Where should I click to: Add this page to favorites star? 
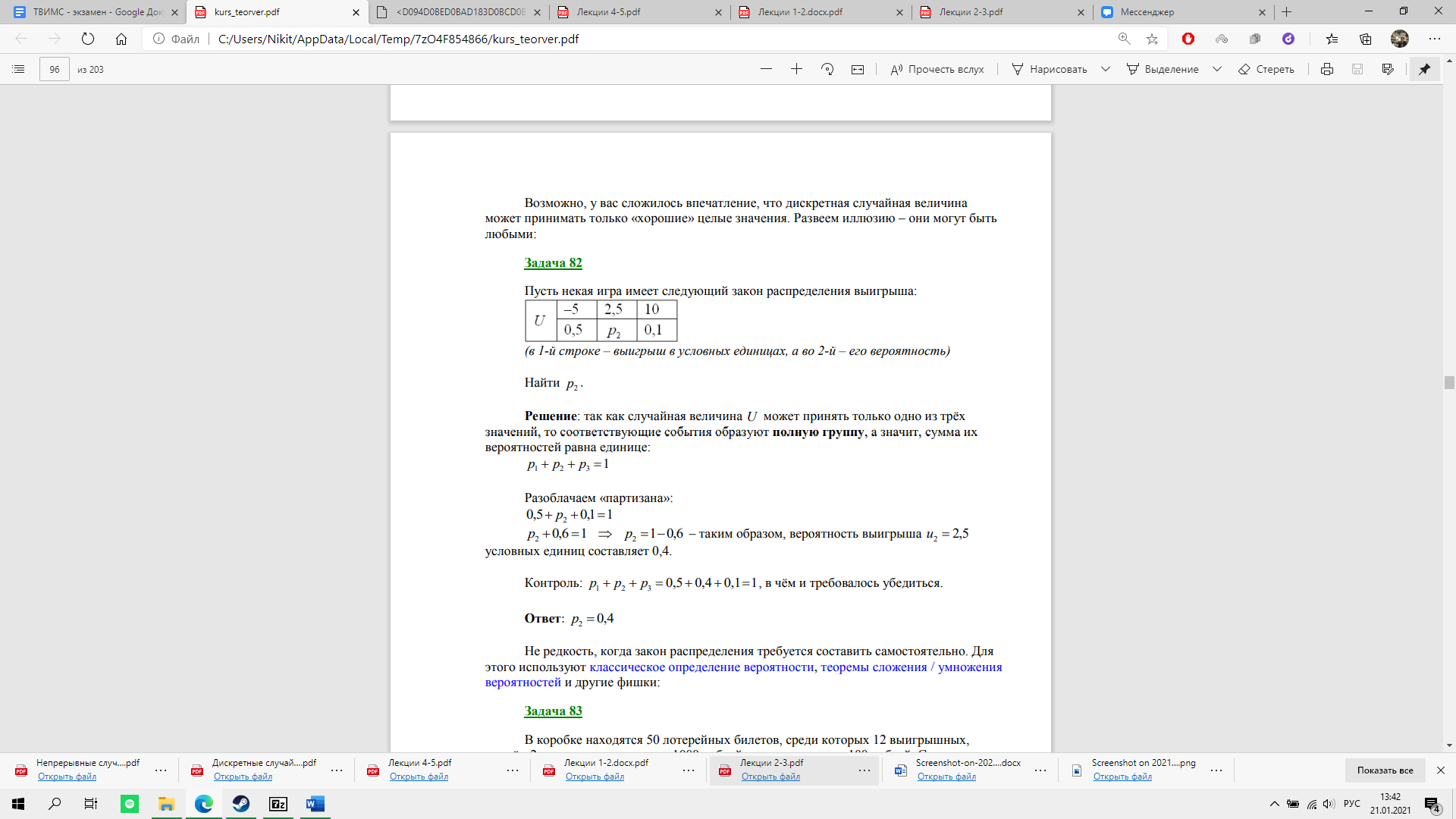point(1153,39)
